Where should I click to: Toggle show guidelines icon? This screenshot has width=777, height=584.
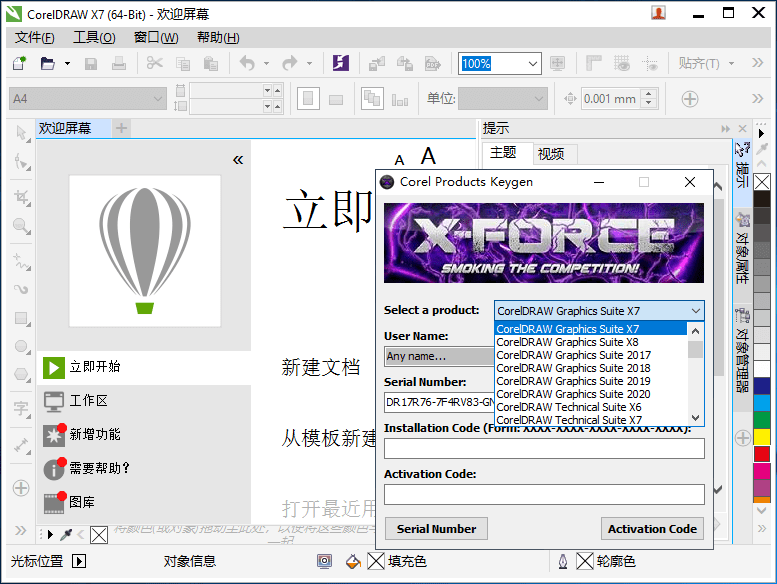(650, 63)
